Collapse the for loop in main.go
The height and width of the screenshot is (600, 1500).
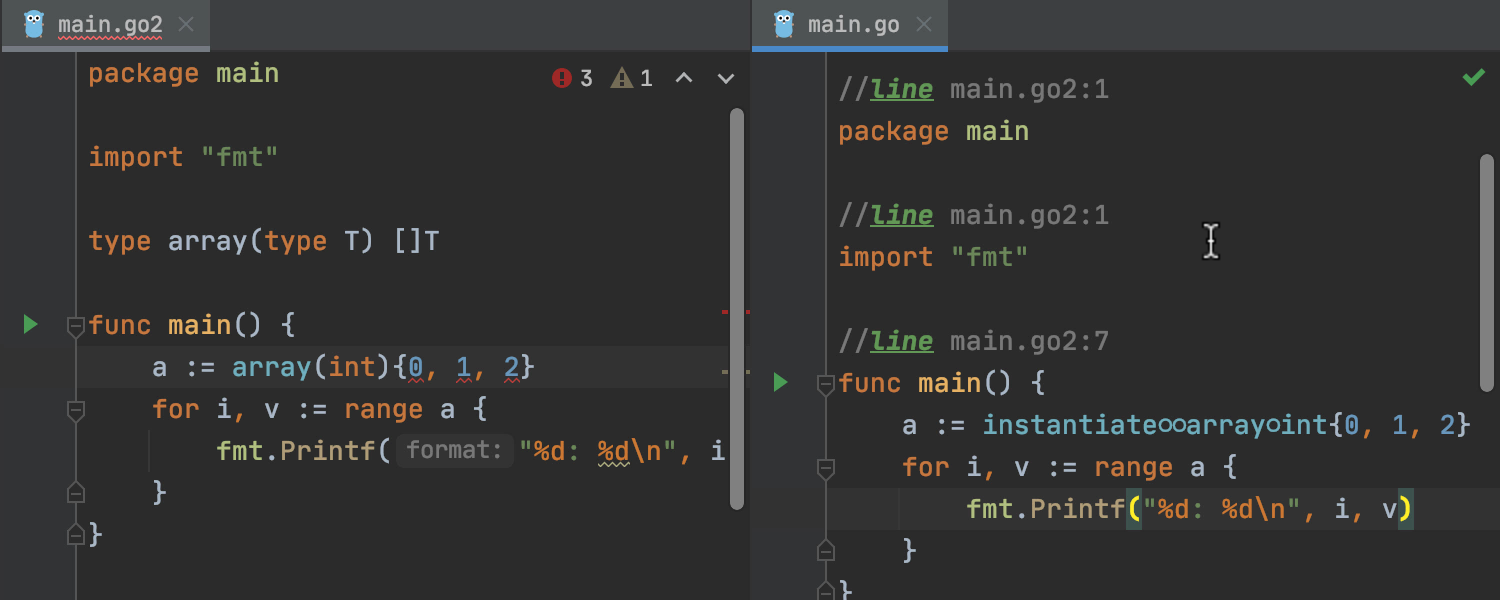click(825, 467)
